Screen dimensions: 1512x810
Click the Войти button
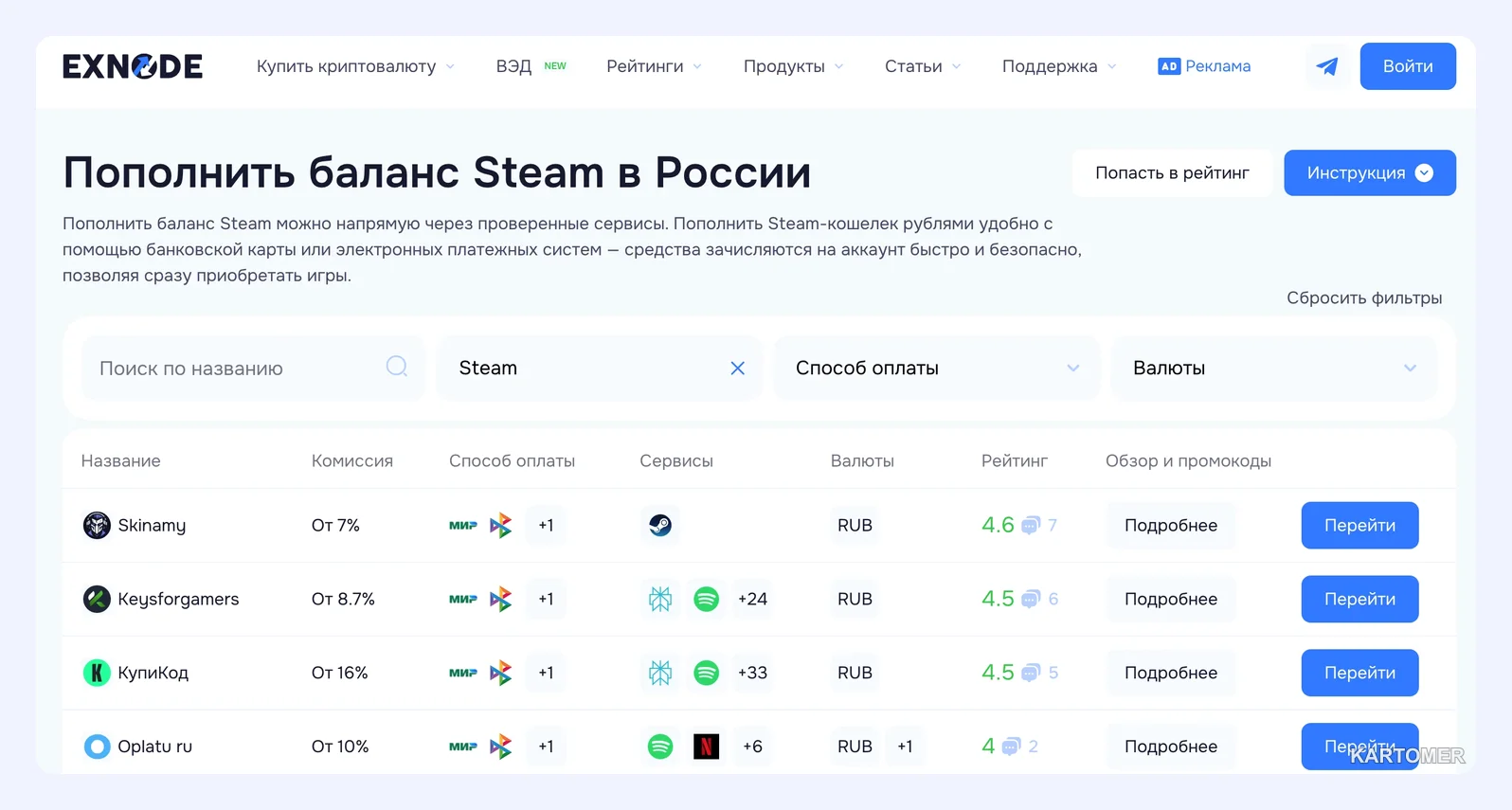[x=1408, y=66]
